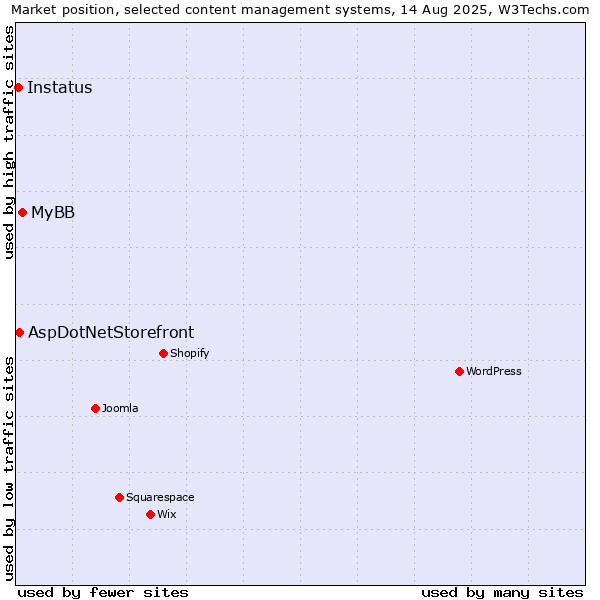Click 'used by high traffic sites' label
Viewport: 600px width, 600px height.
pos(8,142)
